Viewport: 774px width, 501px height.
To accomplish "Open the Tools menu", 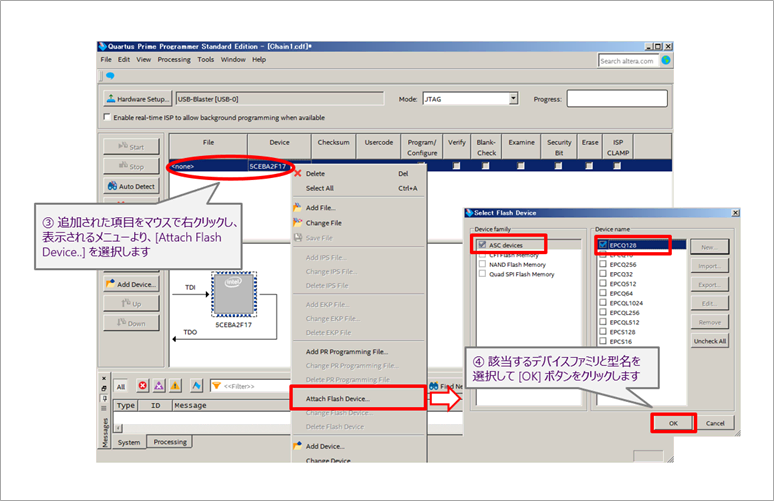I will 206,60.
